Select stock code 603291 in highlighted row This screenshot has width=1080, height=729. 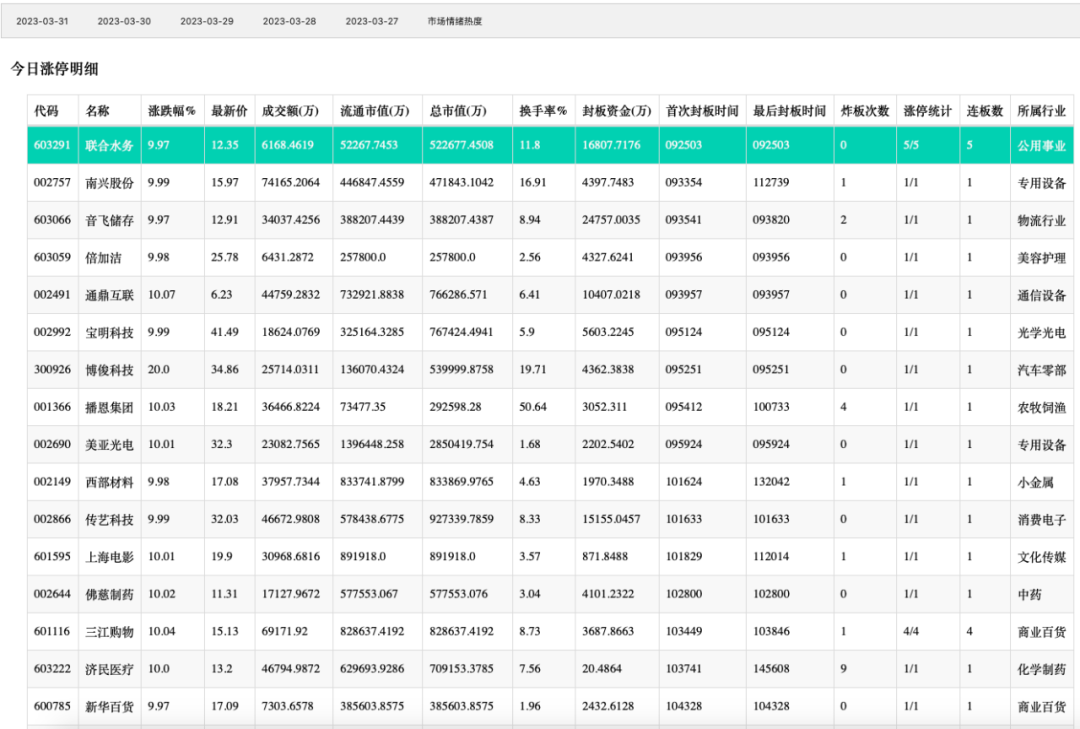click(52, 145)
